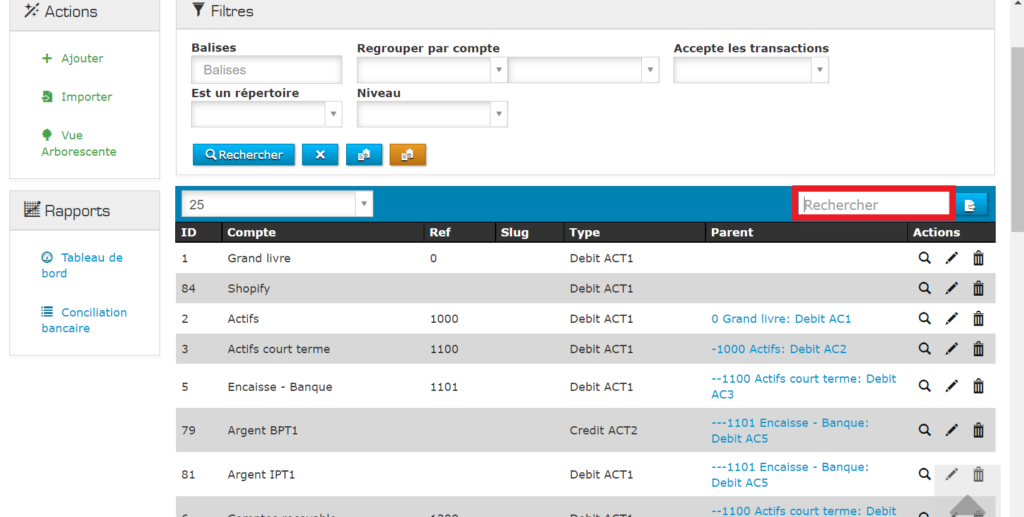Click the Rechercher table search field

click(873, 205)
